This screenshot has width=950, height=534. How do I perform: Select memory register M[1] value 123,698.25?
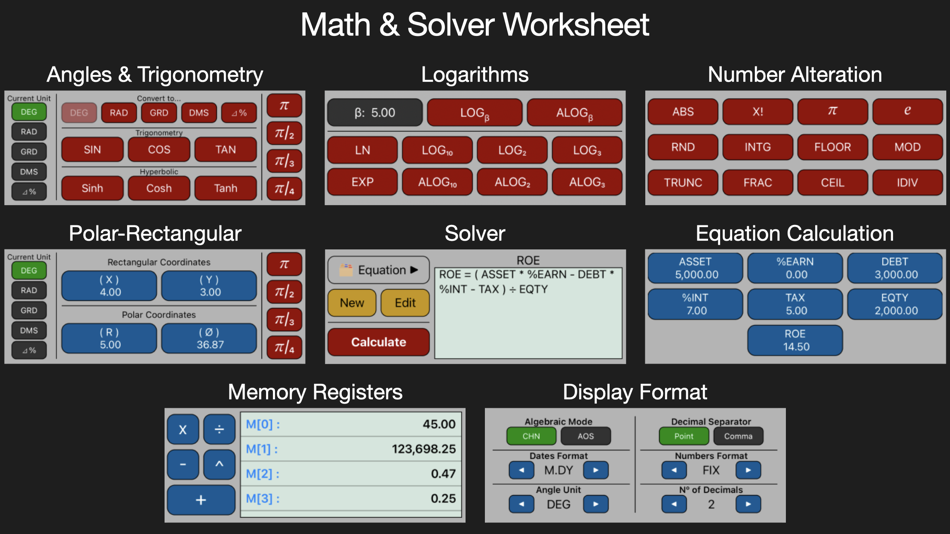coord(351,449)
